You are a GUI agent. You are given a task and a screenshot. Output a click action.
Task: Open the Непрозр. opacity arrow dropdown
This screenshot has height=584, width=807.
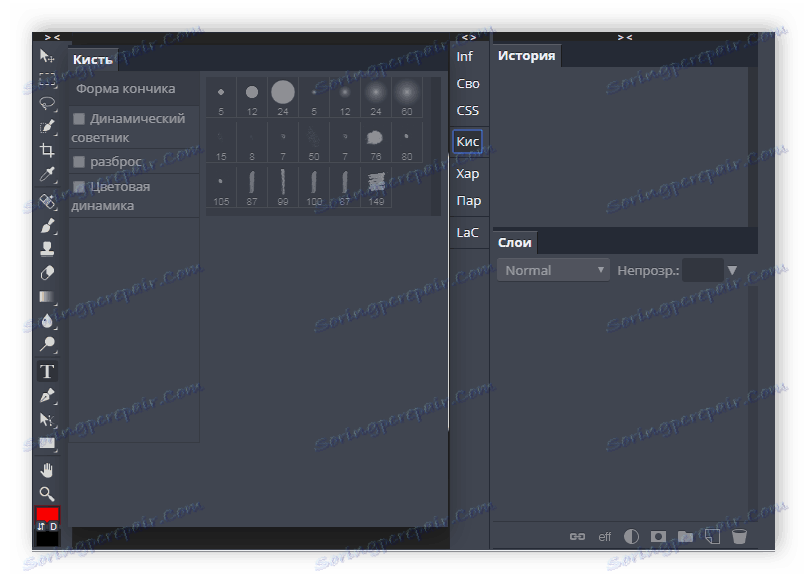[x=732, y=270]
